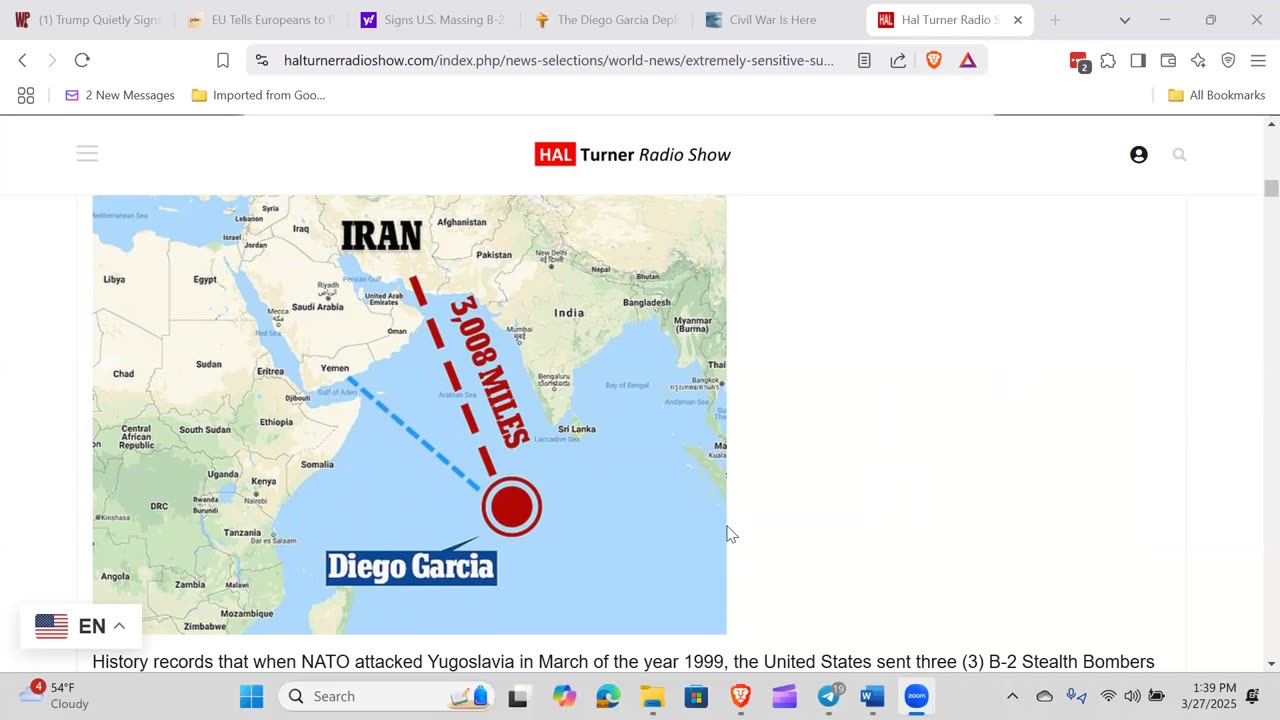Open the purple clapperboard taskbar app
Viewport: 1280px width, 720px height.
[x=785, y=696]
